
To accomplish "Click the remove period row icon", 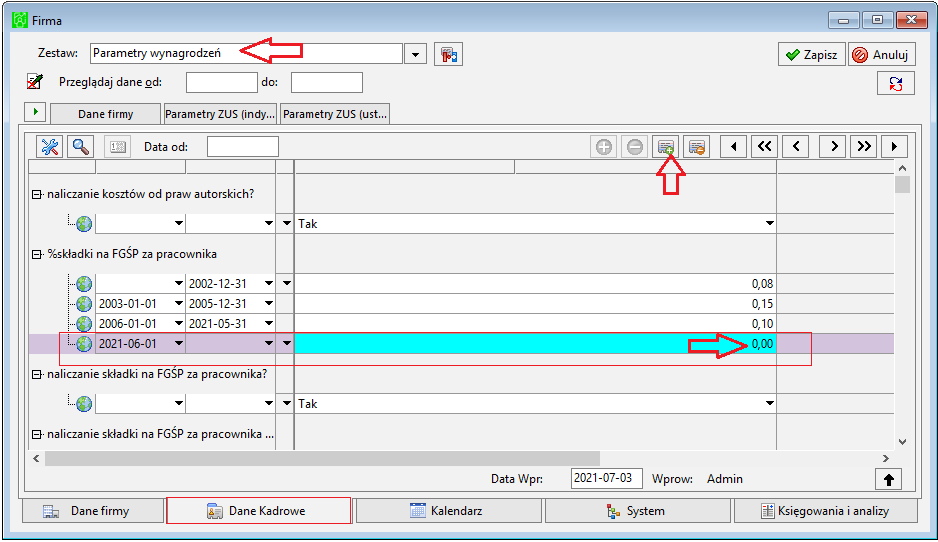I will (x=696, y=147).
